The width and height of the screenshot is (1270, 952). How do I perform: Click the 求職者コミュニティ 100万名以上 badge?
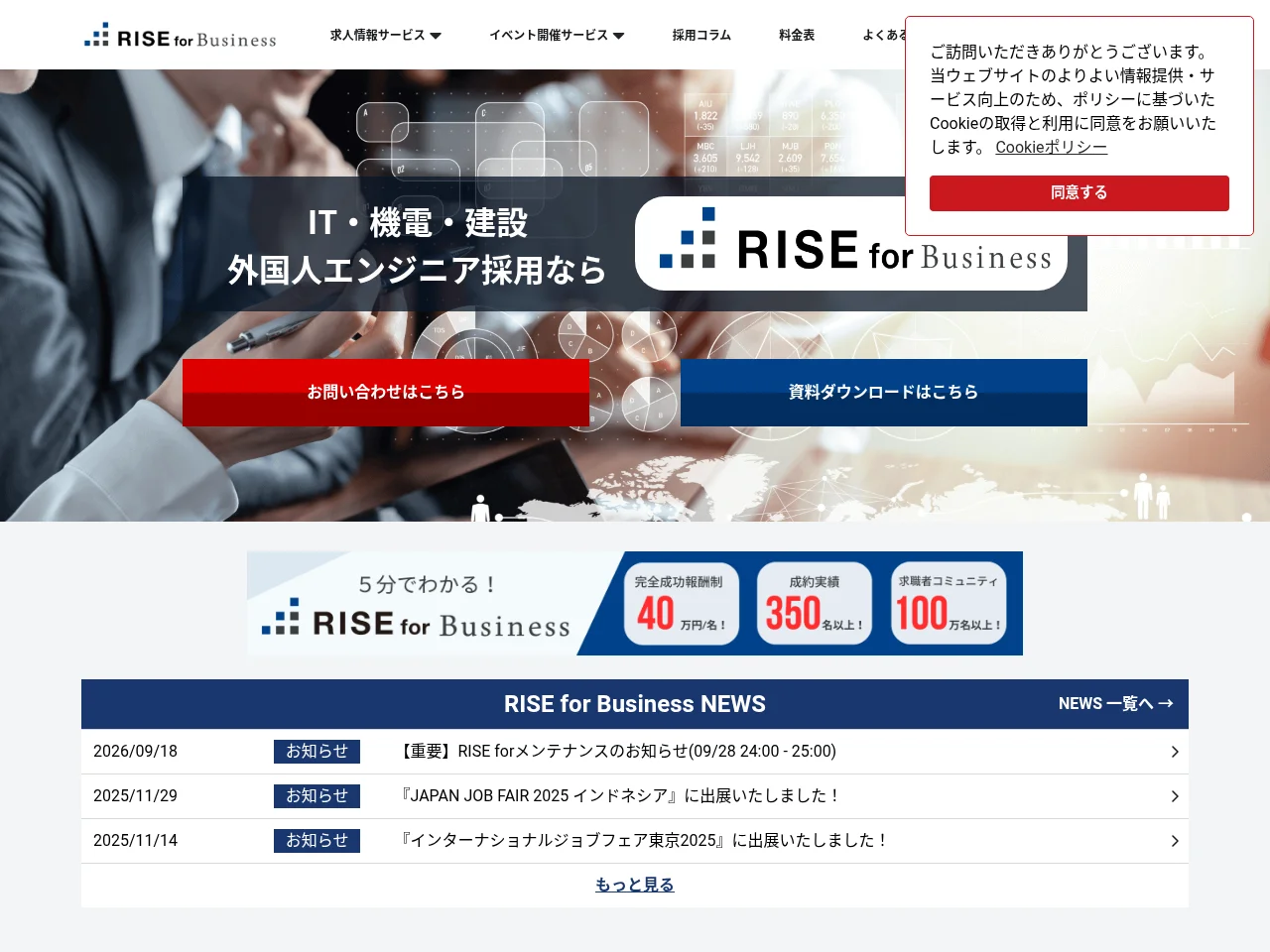coord(949,603)
